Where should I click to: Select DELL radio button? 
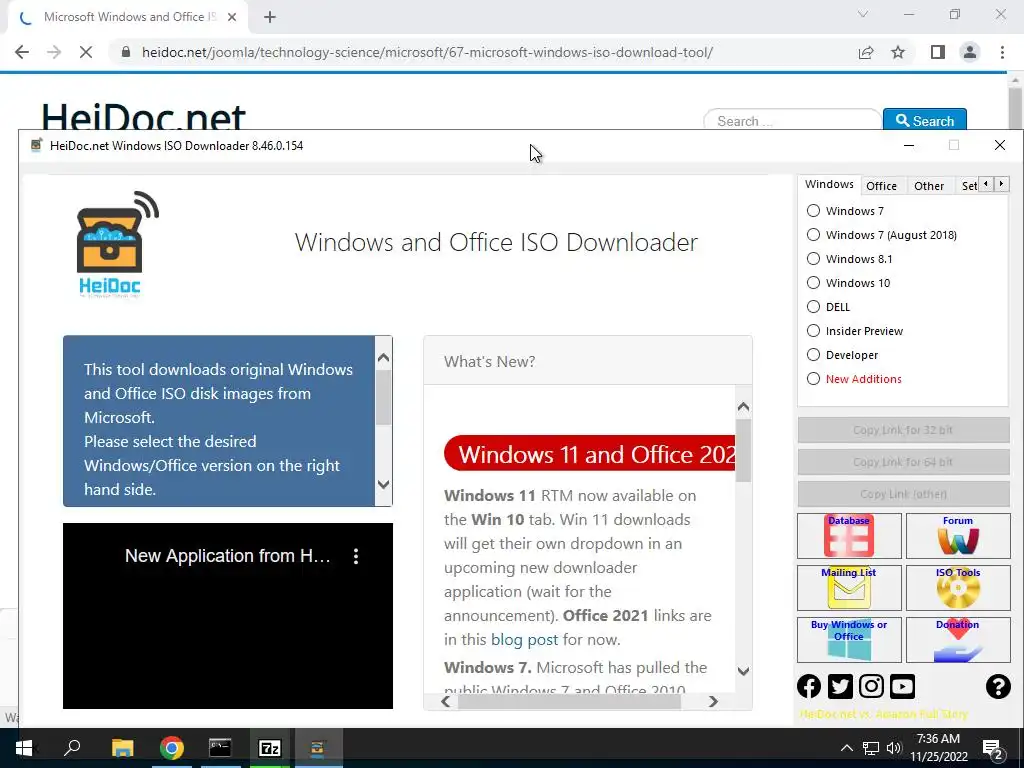point(813,307)
